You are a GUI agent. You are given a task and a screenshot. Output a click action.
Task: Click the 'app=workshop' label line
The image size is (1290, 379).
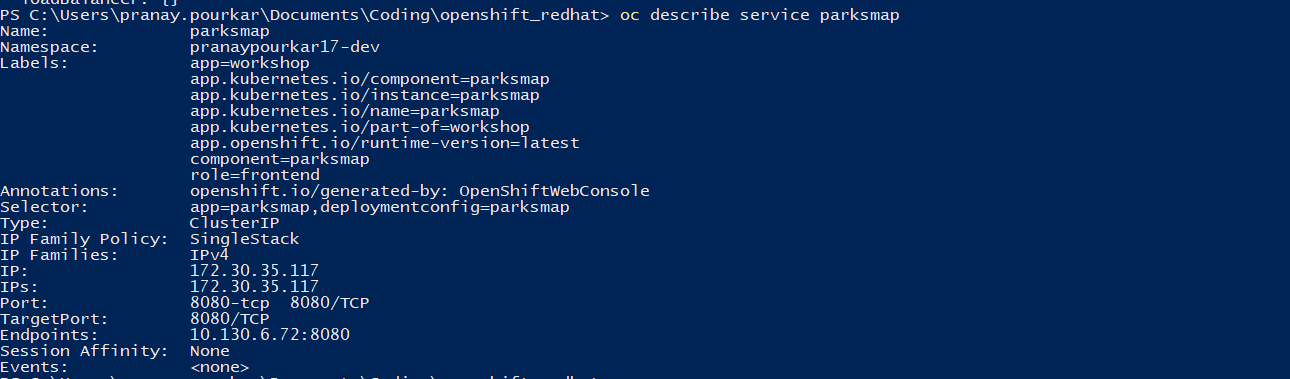(250, 63)
